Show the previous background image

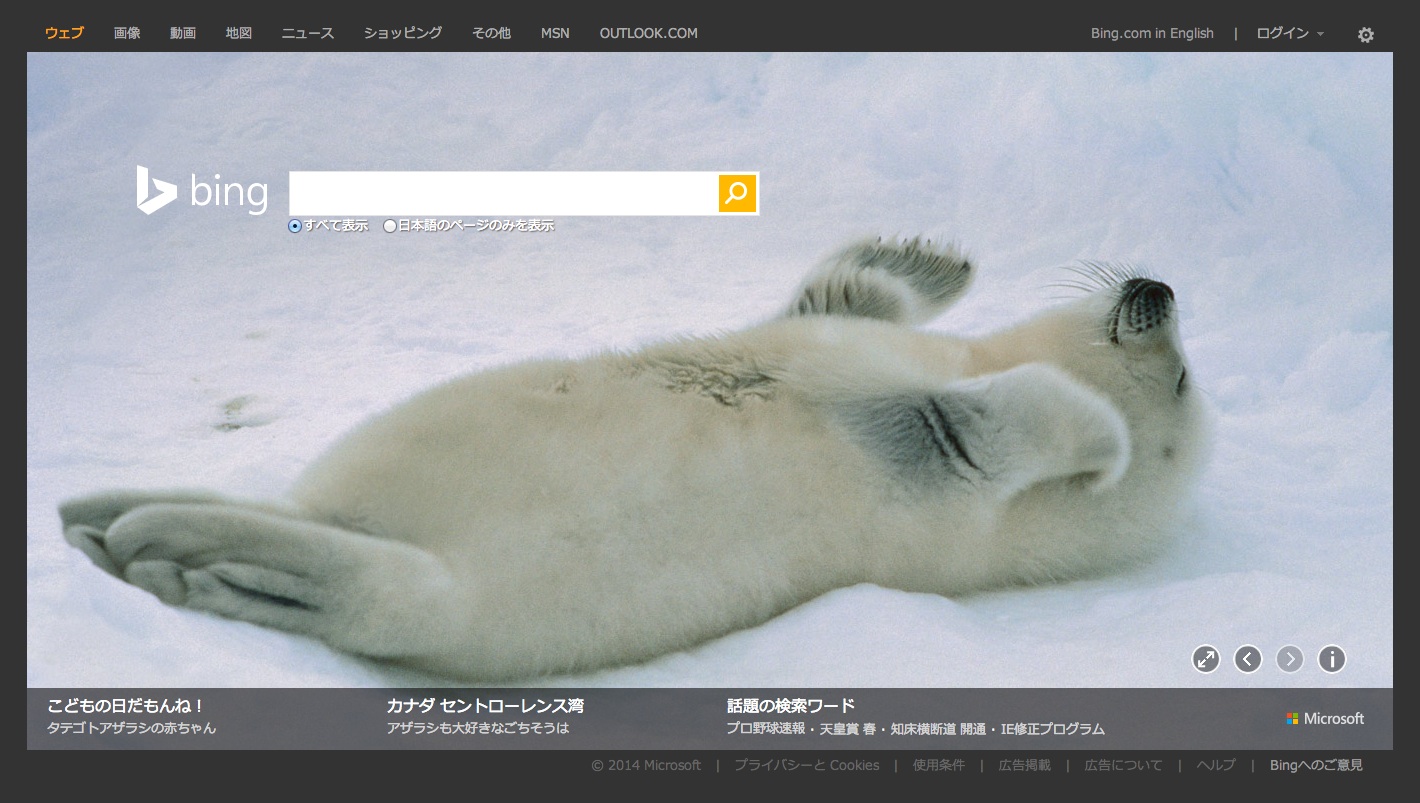click(x=1248, y=659)
